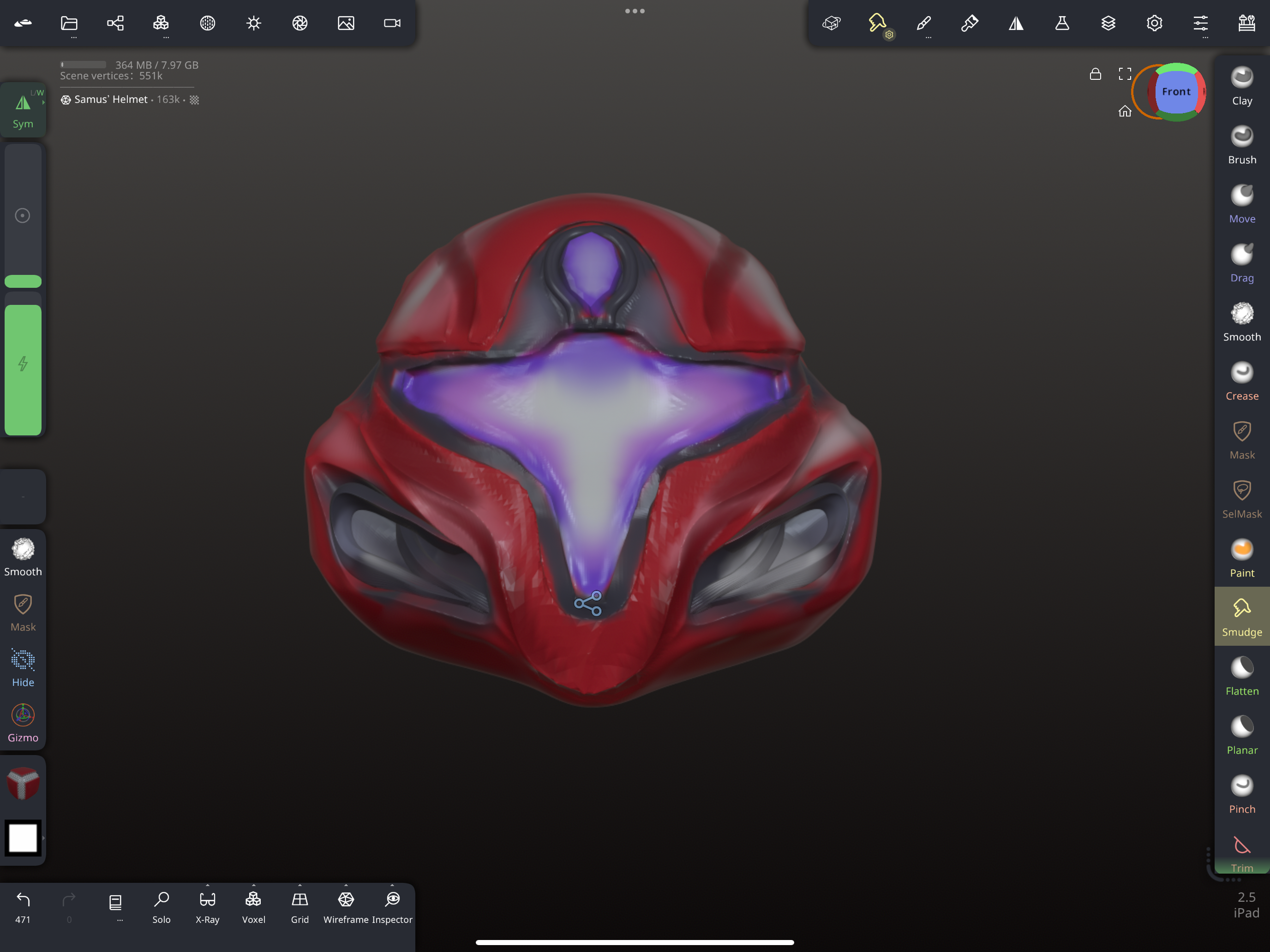Click the Front view cube
Viewport: 1270px width, 952px height.
coord(1176,92)
